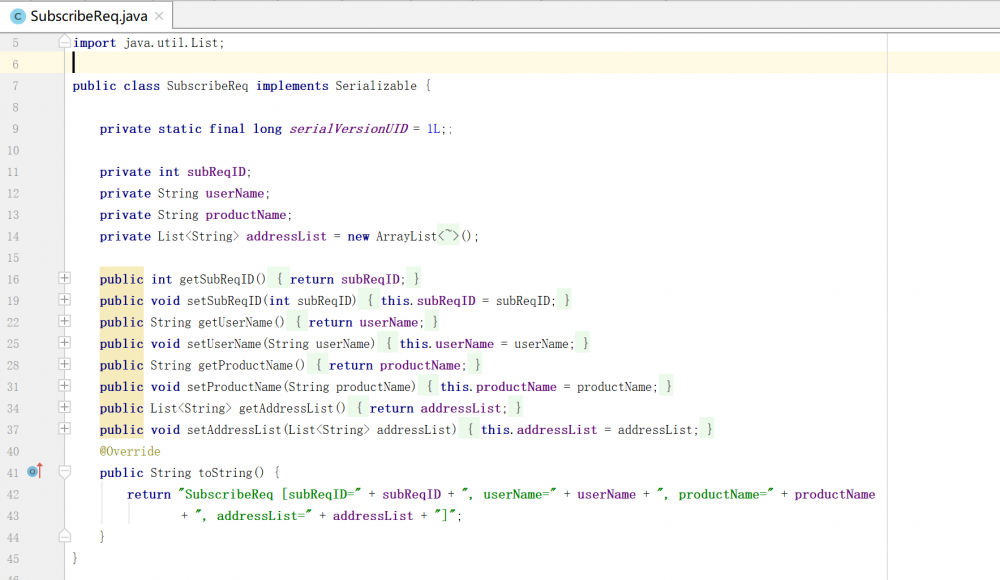Click line number 41 in the gutter

pyautogui.click(x=13, y=473)
